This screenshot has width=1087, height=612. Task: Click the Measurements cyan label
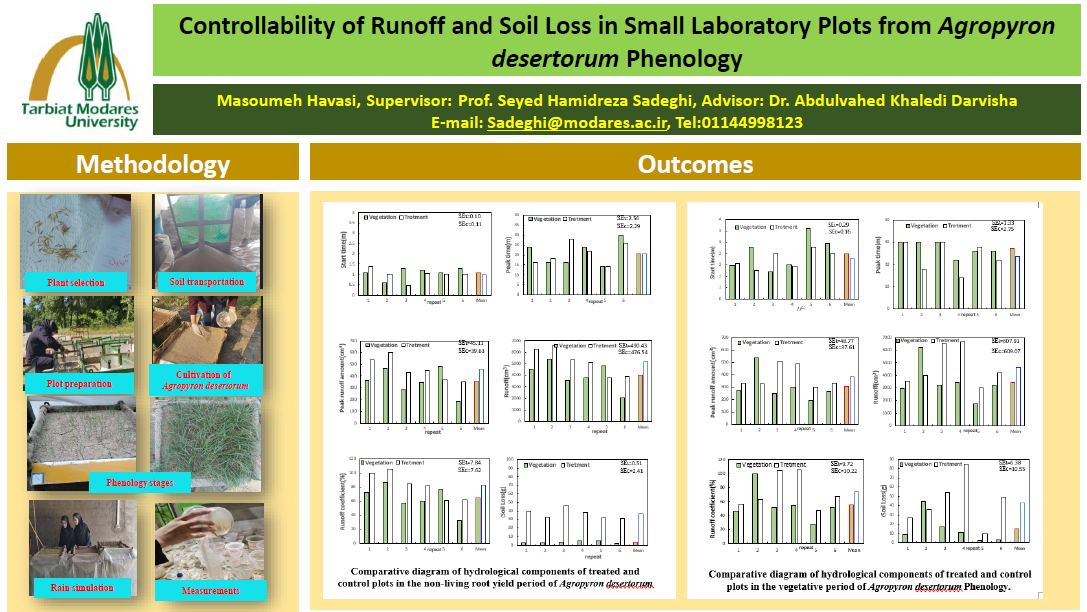(210, 590)
